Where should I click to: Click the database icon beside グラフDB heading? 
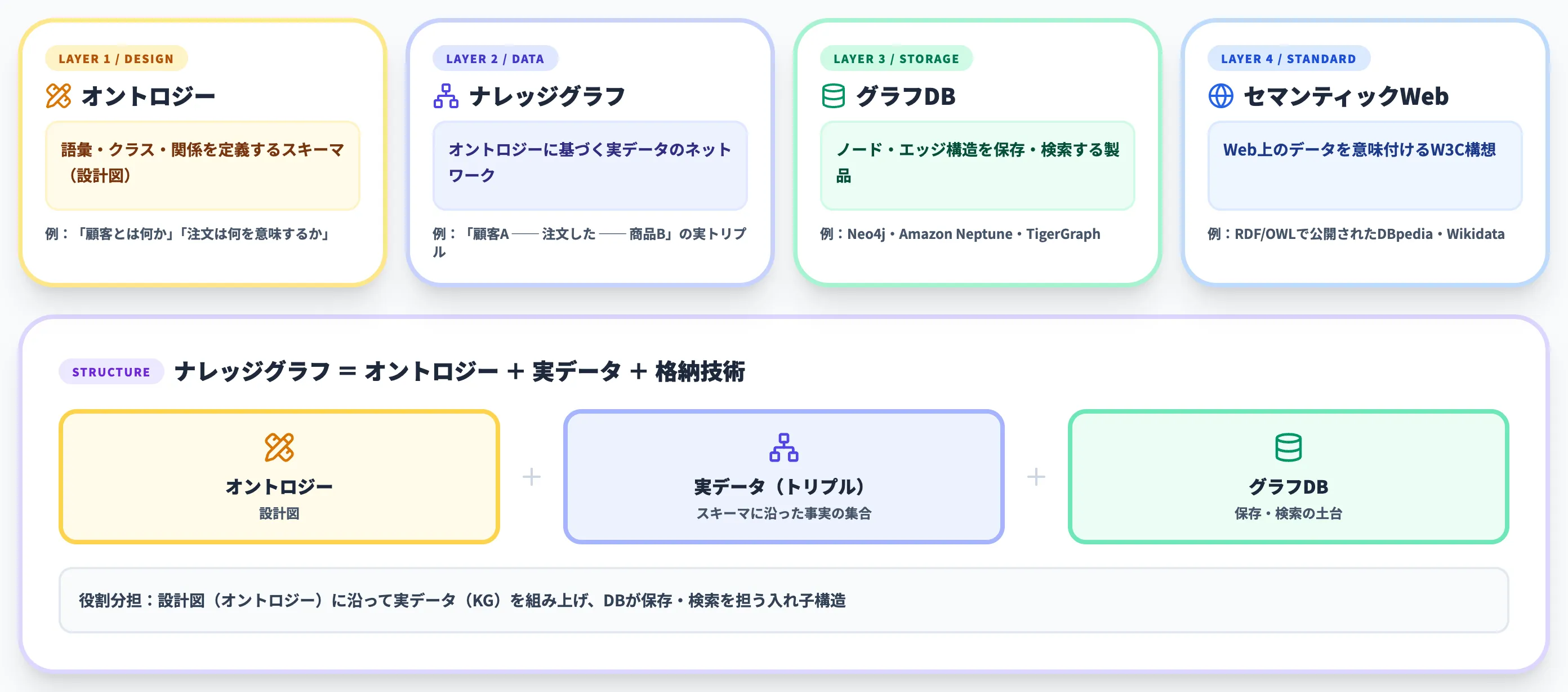pyautogui.click(x=832, y=96)
